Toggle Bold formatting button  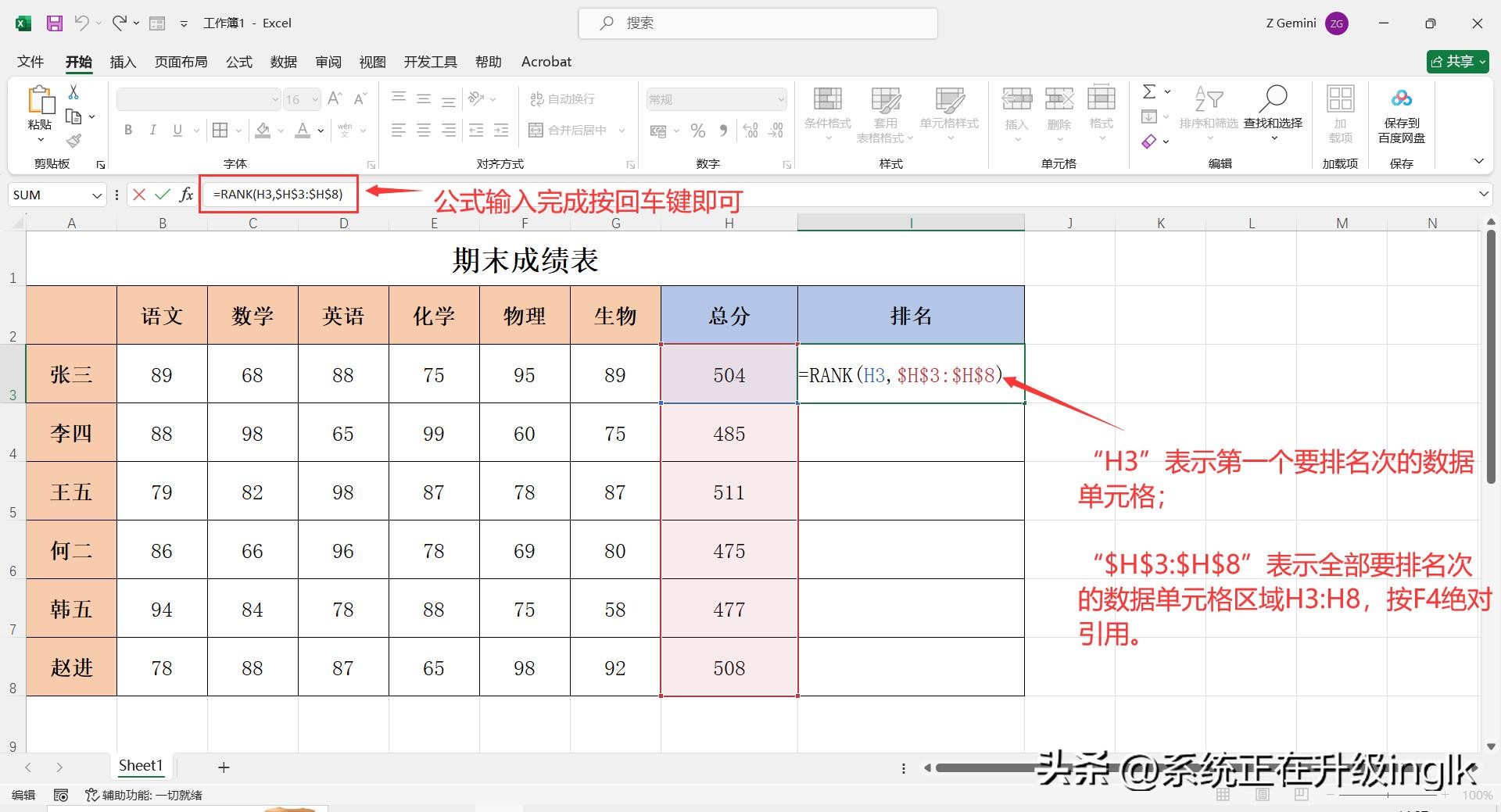pyautogui.click(x=128, y=131)
